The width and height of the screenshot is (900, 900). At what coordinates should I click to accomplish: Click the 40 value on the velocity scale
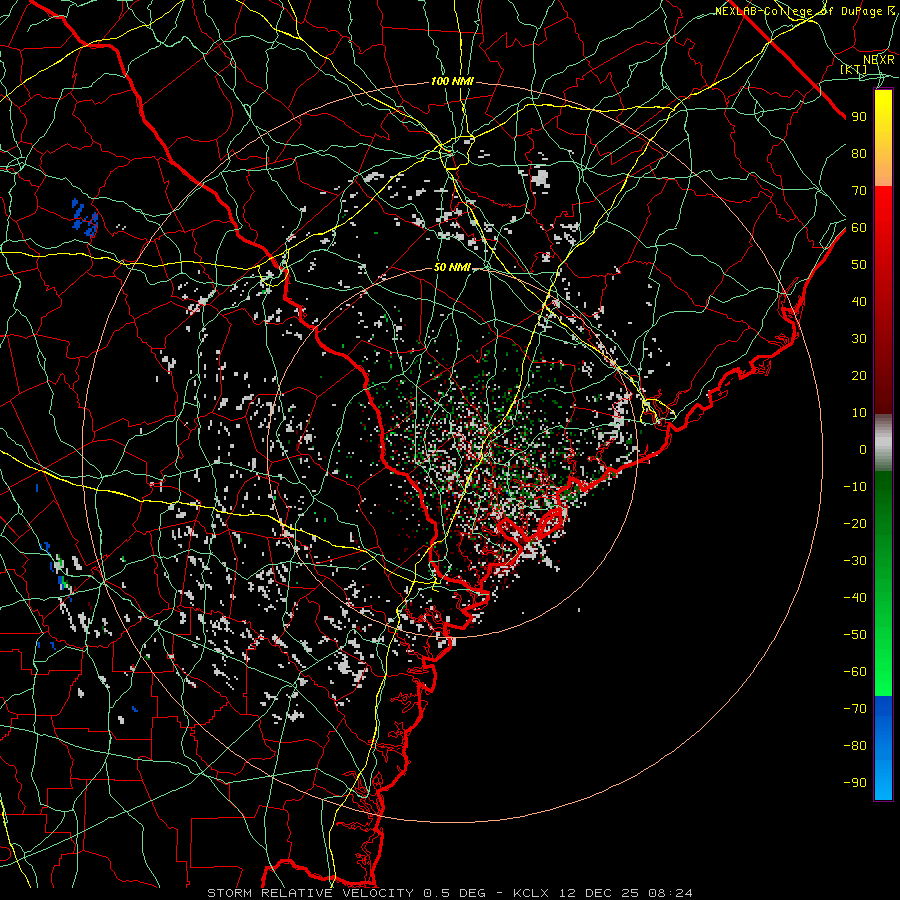click(x=859, y=302)
